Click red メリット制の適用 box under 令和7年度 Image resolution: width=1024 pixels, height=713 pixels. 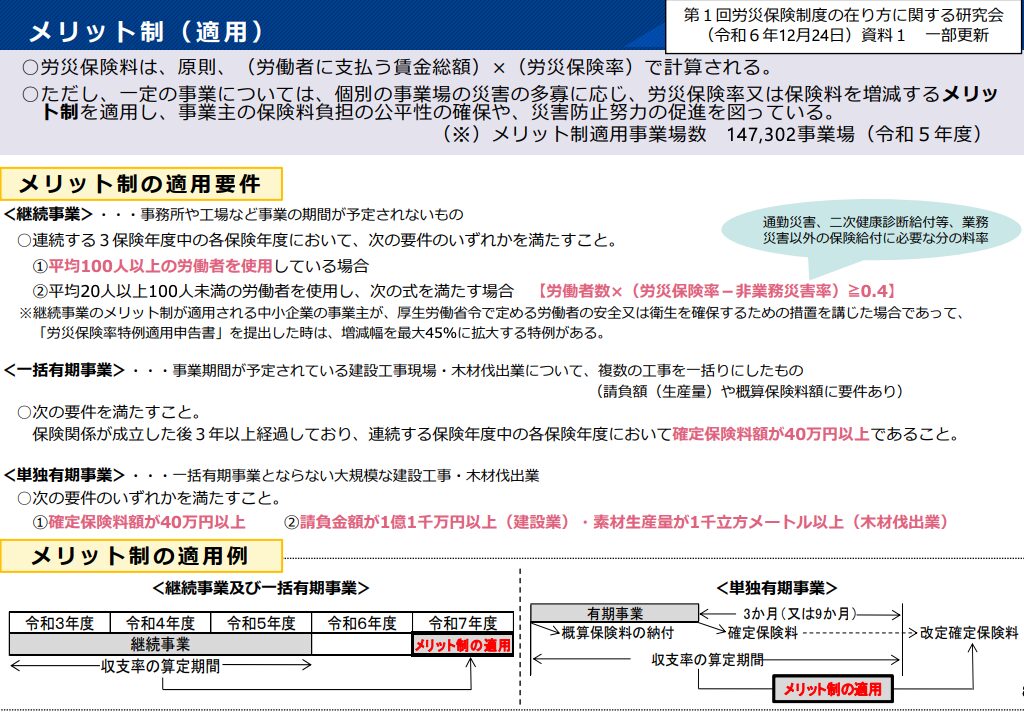point(462,645)
